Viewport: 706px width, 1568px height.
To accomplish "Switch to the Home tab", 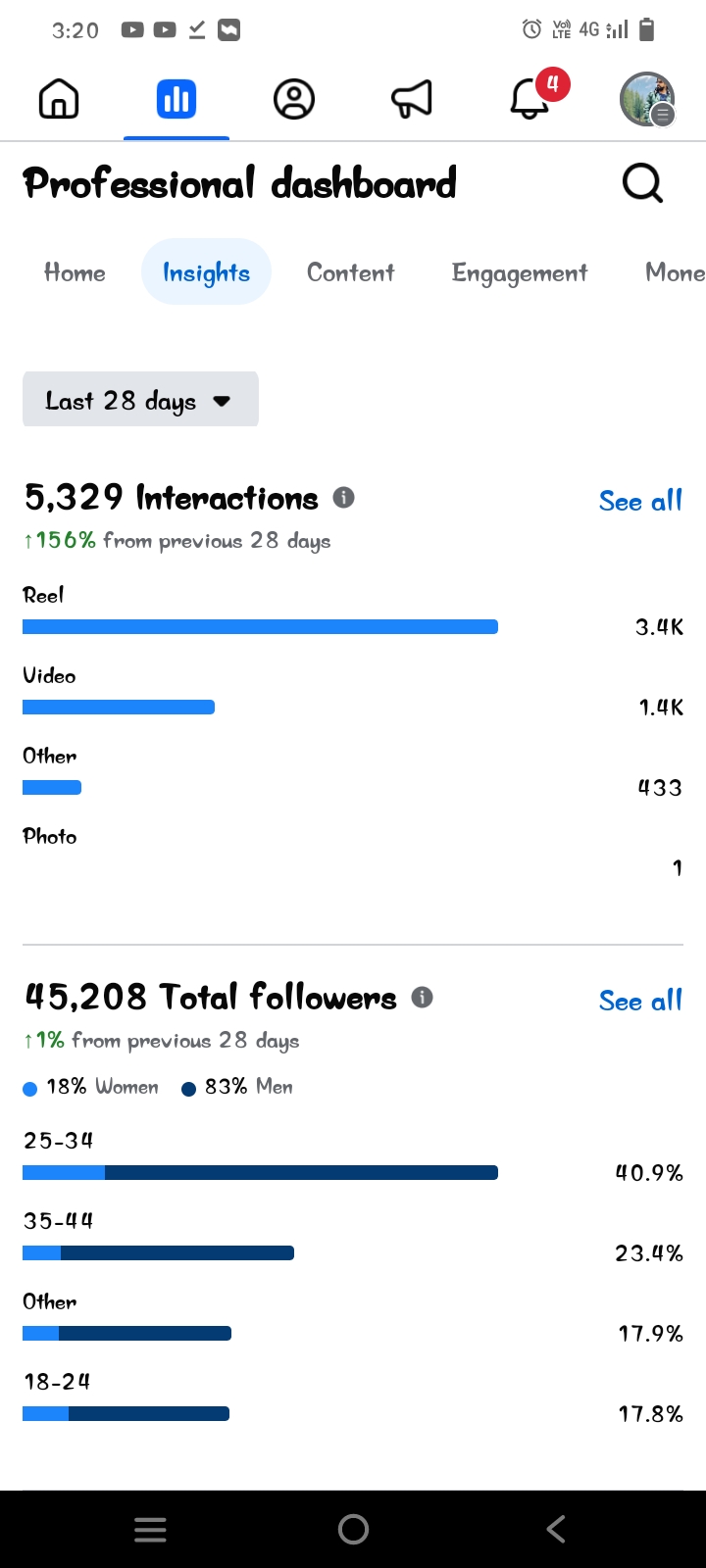I will [x=75, y=272].
